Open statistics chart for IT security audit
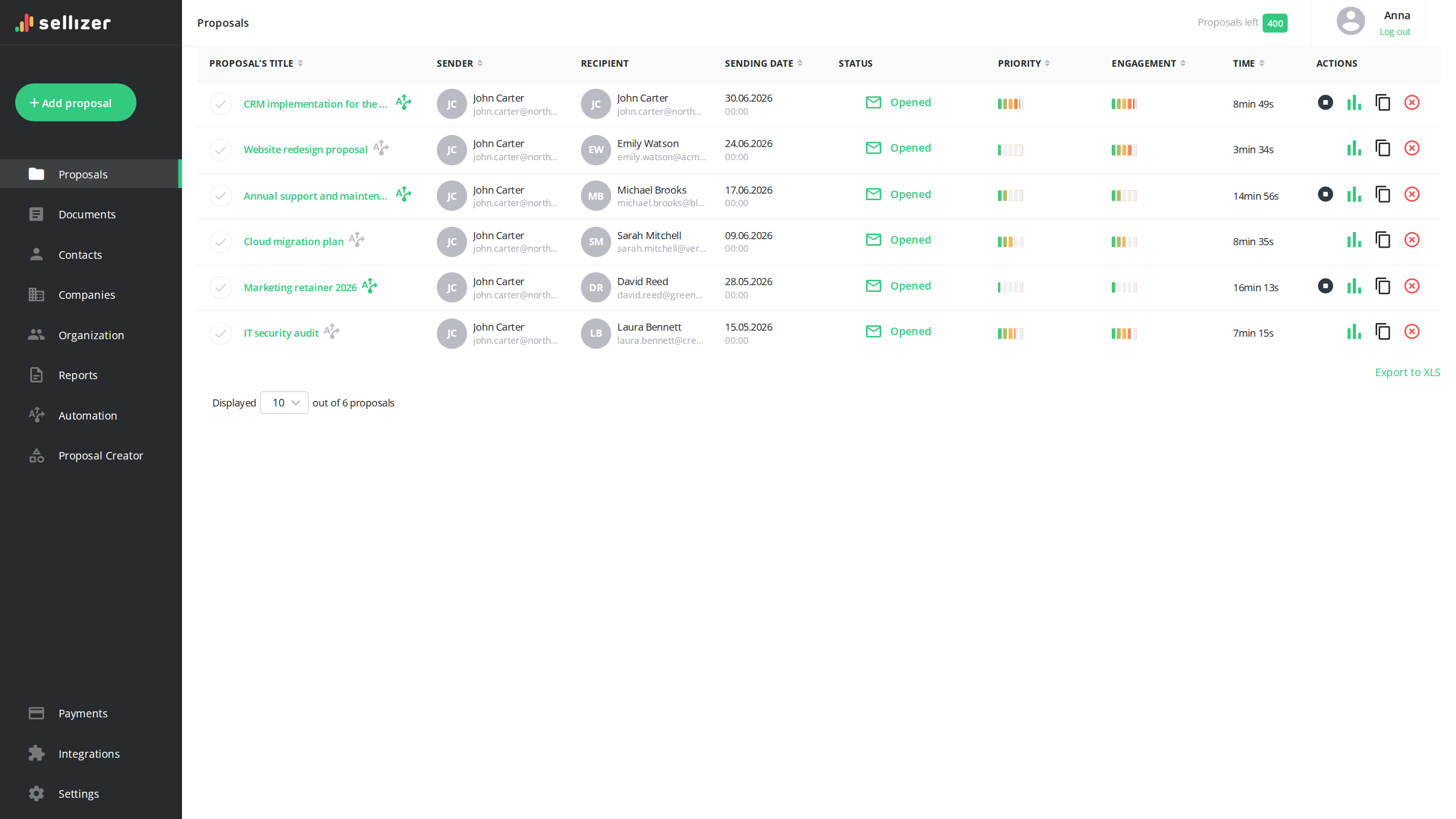Viewport: 1456px width, 819px height. [x=1354, y=332]
